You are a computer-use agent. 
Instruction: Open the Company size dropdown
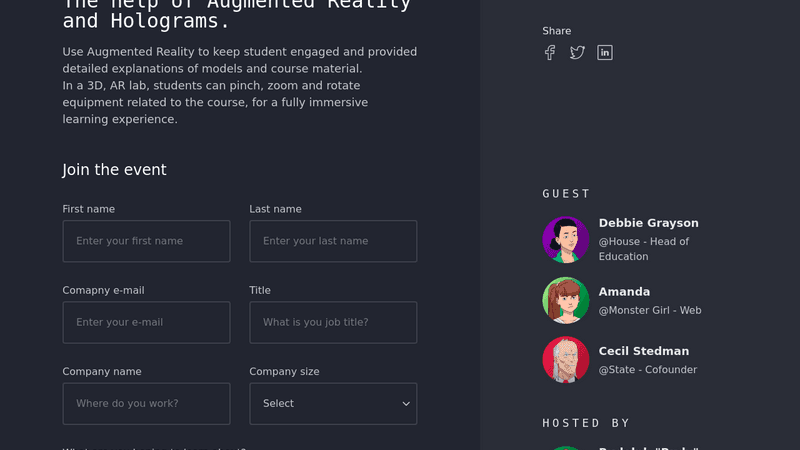tap(332, 403)
